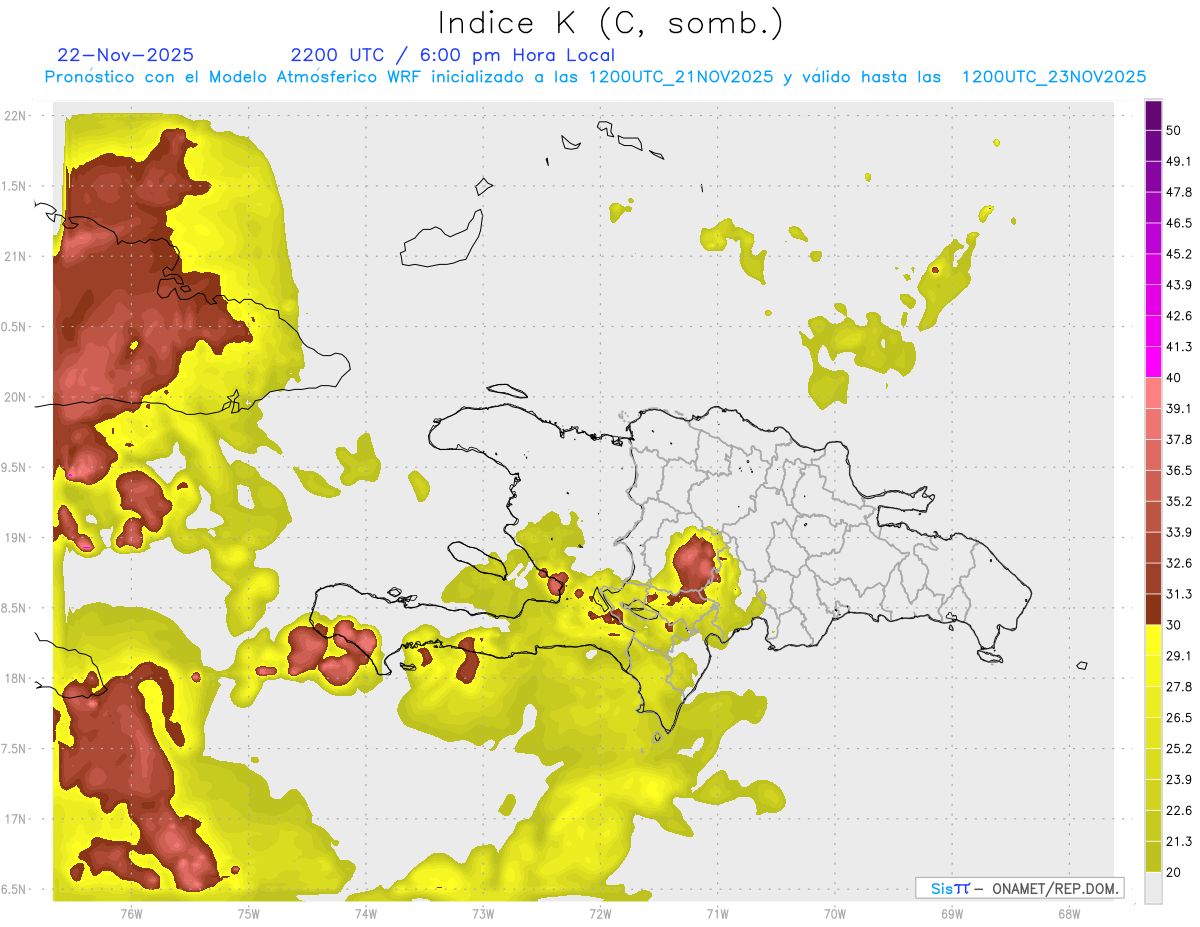Screen dimensions: 1200x927
Task: Click the "74W" longitude label
Action: 366,913
